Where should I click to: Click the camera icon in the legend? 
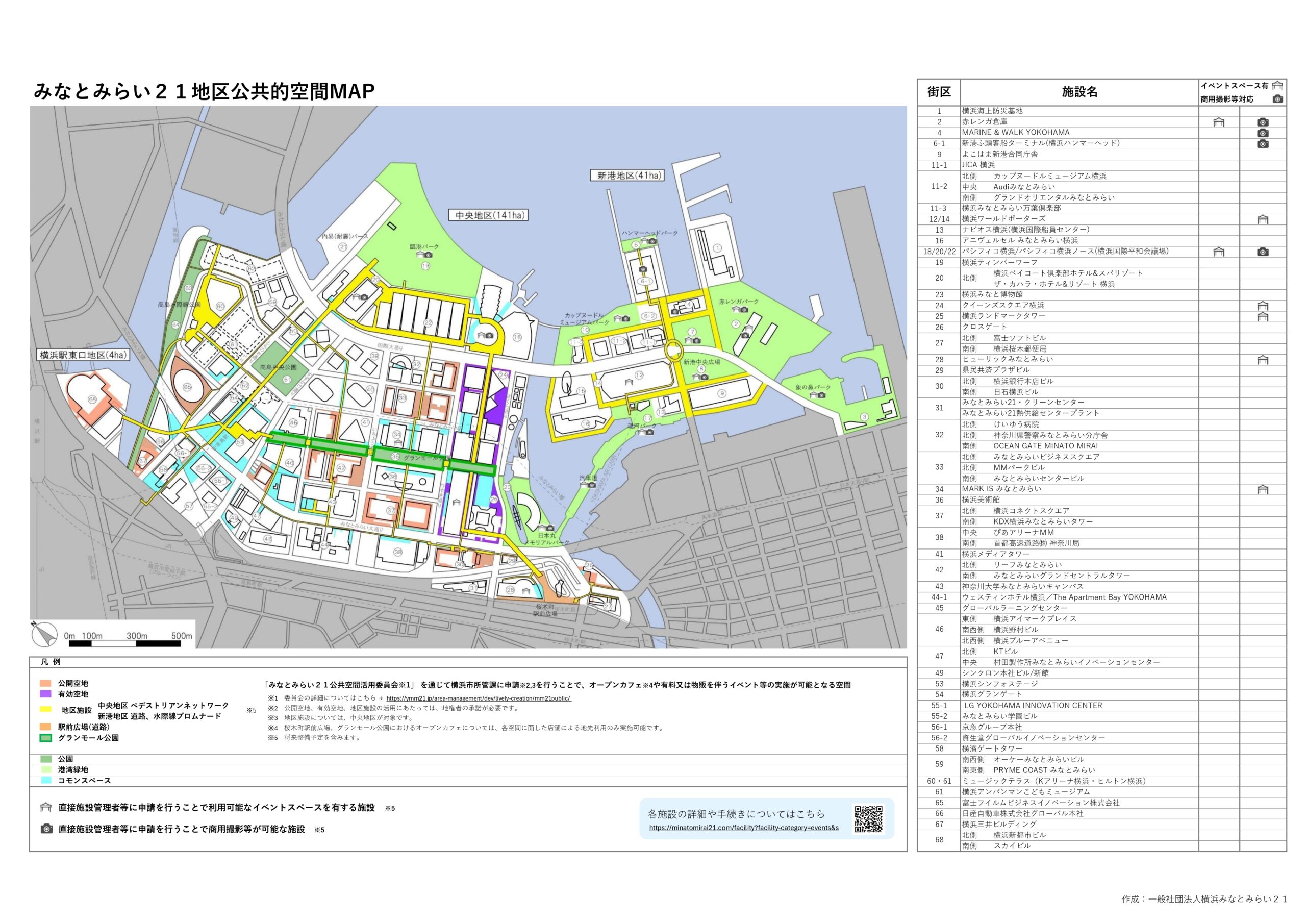click(x=46, y=829)
